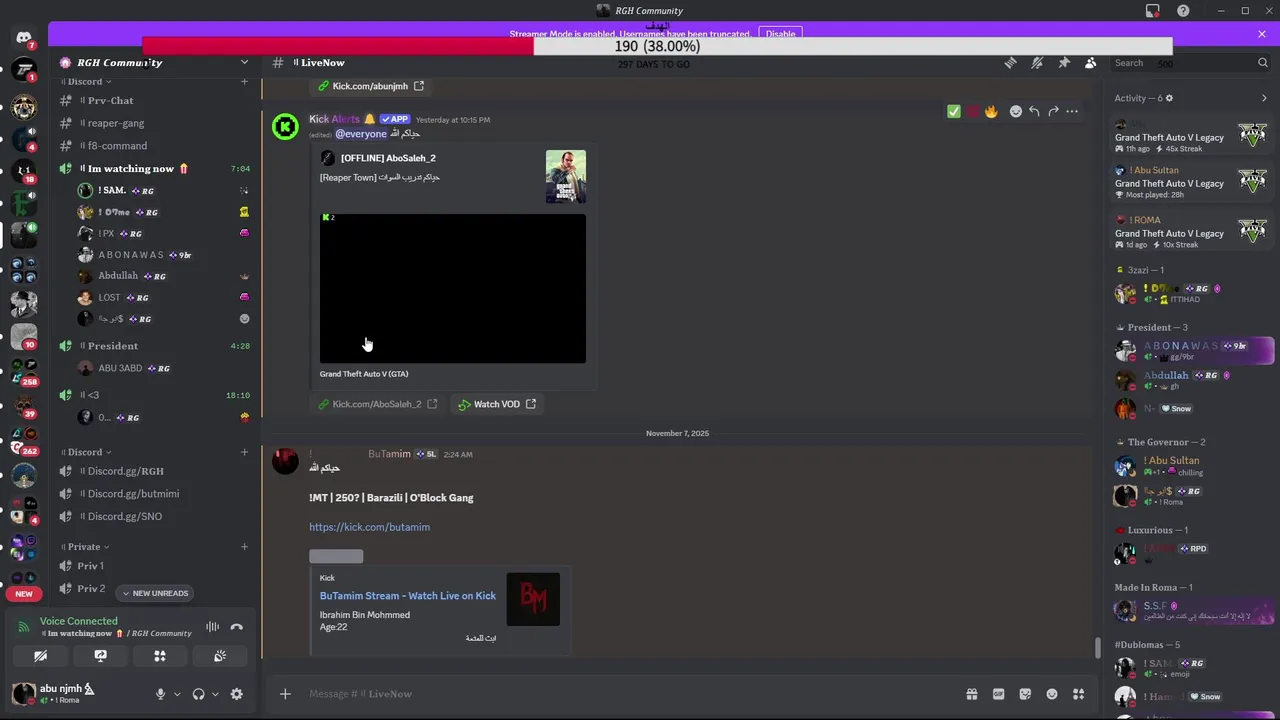Open microphone input options chevron
Viewport: 1280px width, 720px height.
point(177,694)
